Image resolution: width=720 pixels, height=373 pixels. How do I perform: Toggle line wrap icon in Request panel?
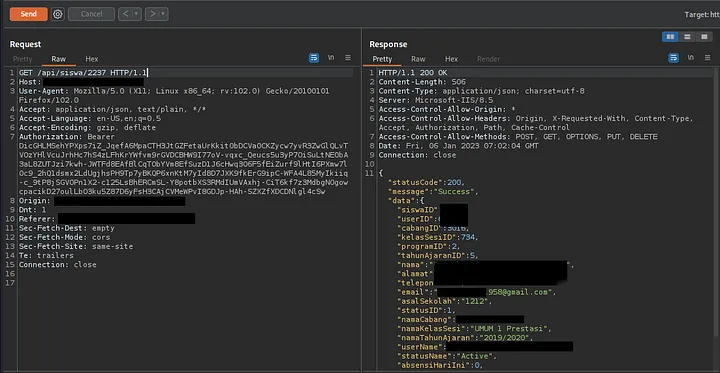314,58
